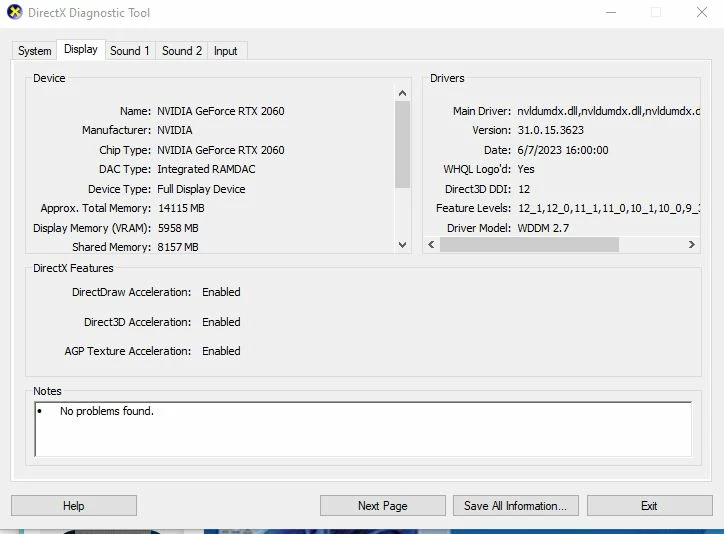The image size is (724, 534).
Task: Click the Feature Levels value list
Action: (x=609, y=208)
